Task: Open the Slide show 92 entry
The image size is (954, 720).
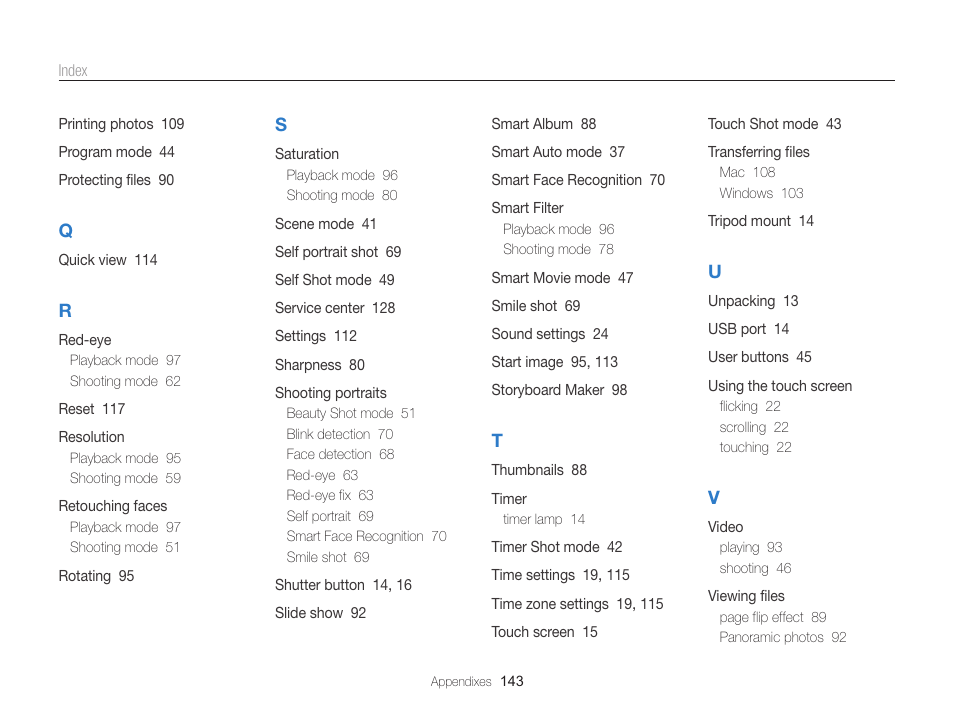Action: coord(320,613)
